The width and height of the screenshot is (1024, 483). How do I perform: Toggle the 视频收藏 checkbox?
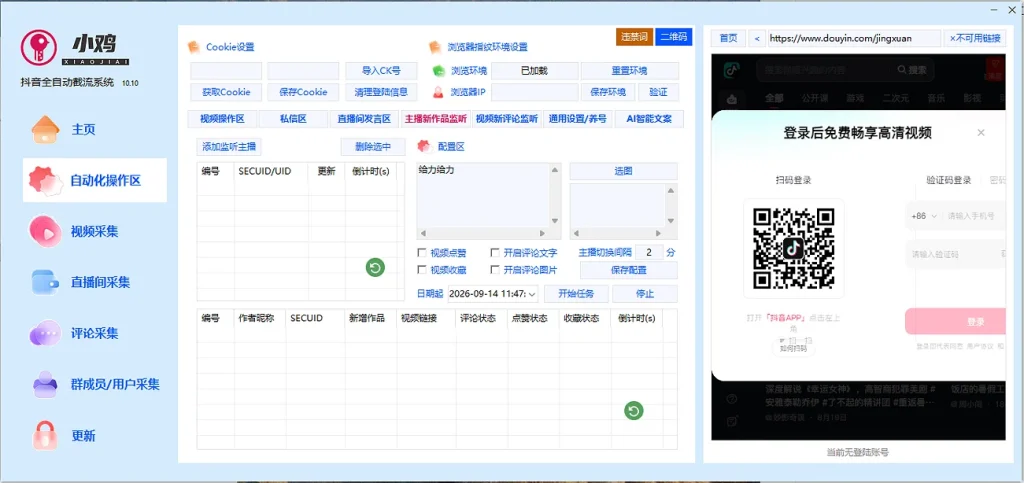[421, 270]
